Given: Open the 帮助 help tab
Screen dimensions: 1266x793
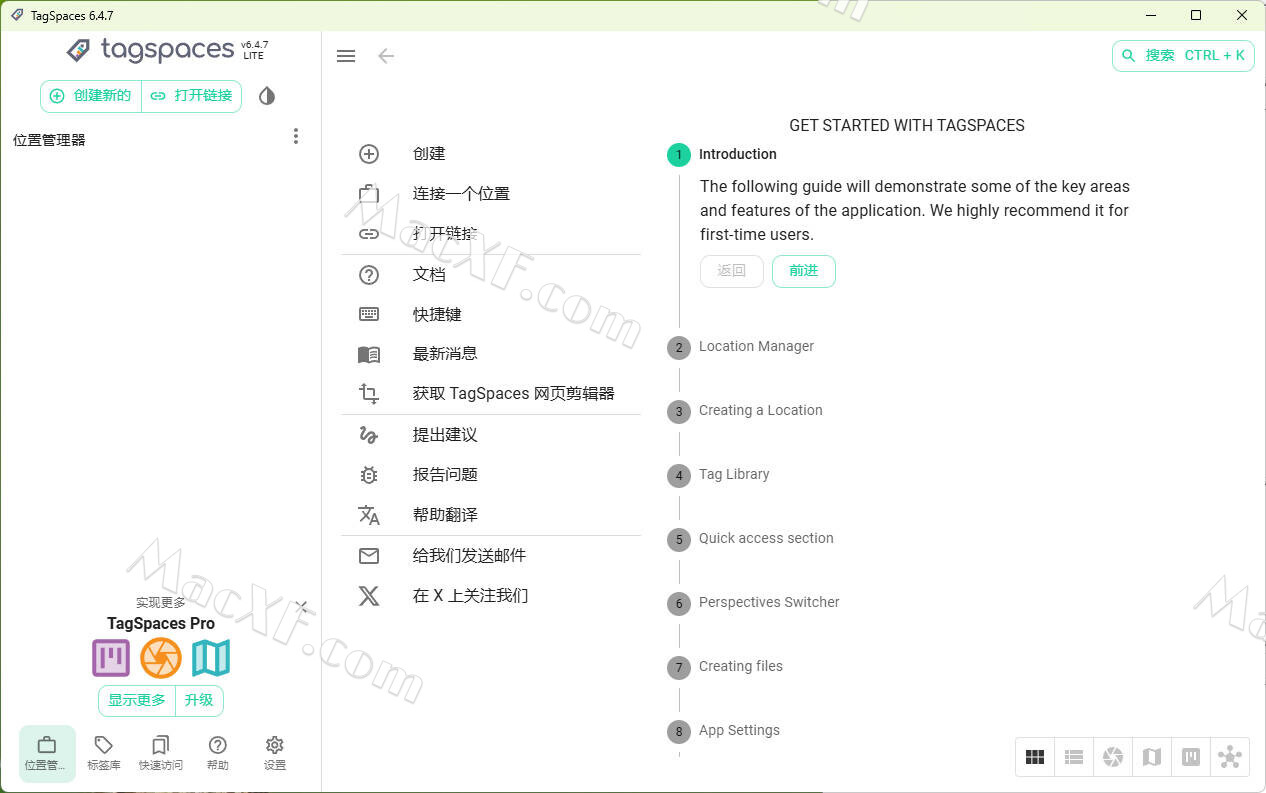Looking at the screenshot, I should pos(218,754).
